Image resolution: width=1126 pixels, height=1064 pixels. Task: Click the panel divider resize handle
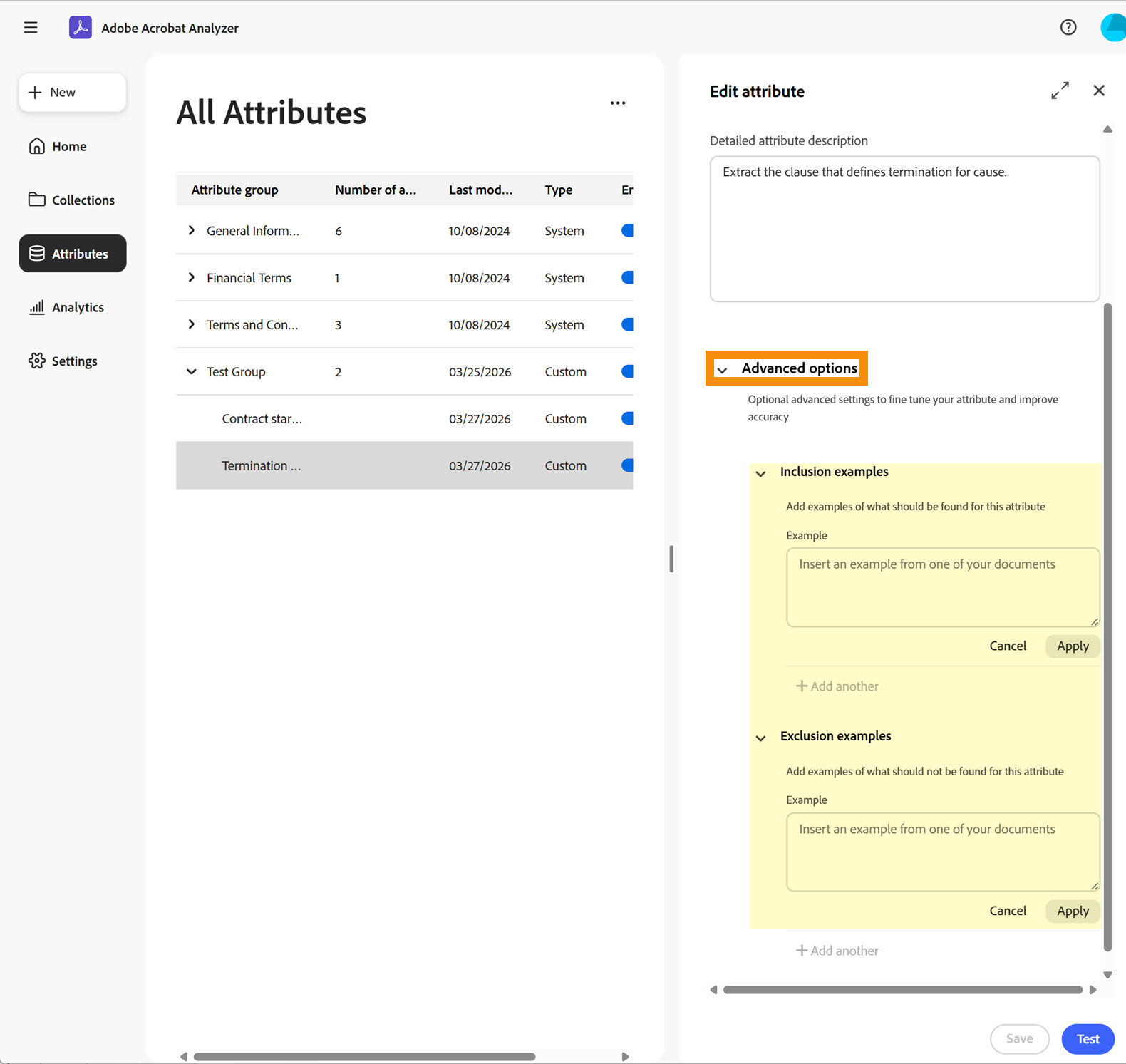pos(671,559)
